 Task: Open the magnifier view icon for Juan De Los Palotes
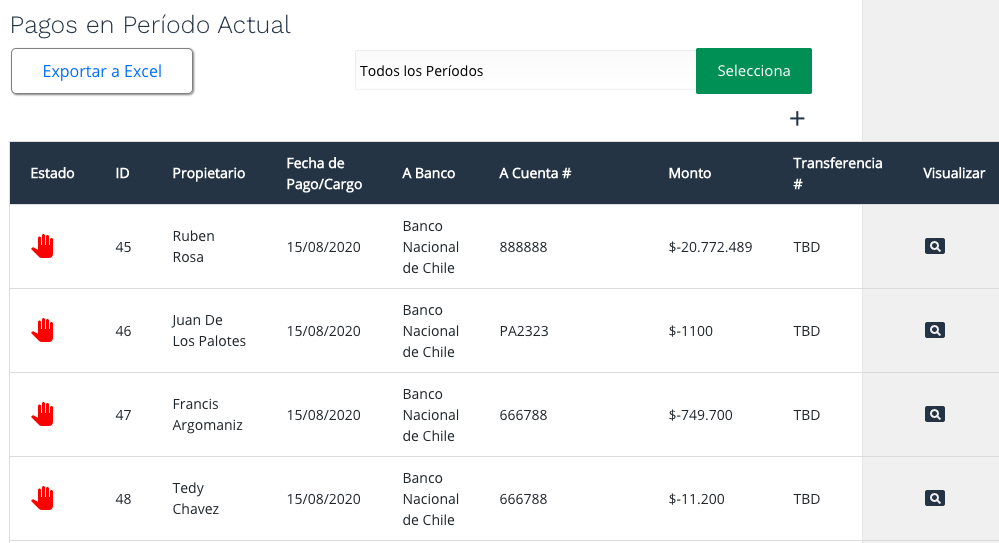[935, 330]
